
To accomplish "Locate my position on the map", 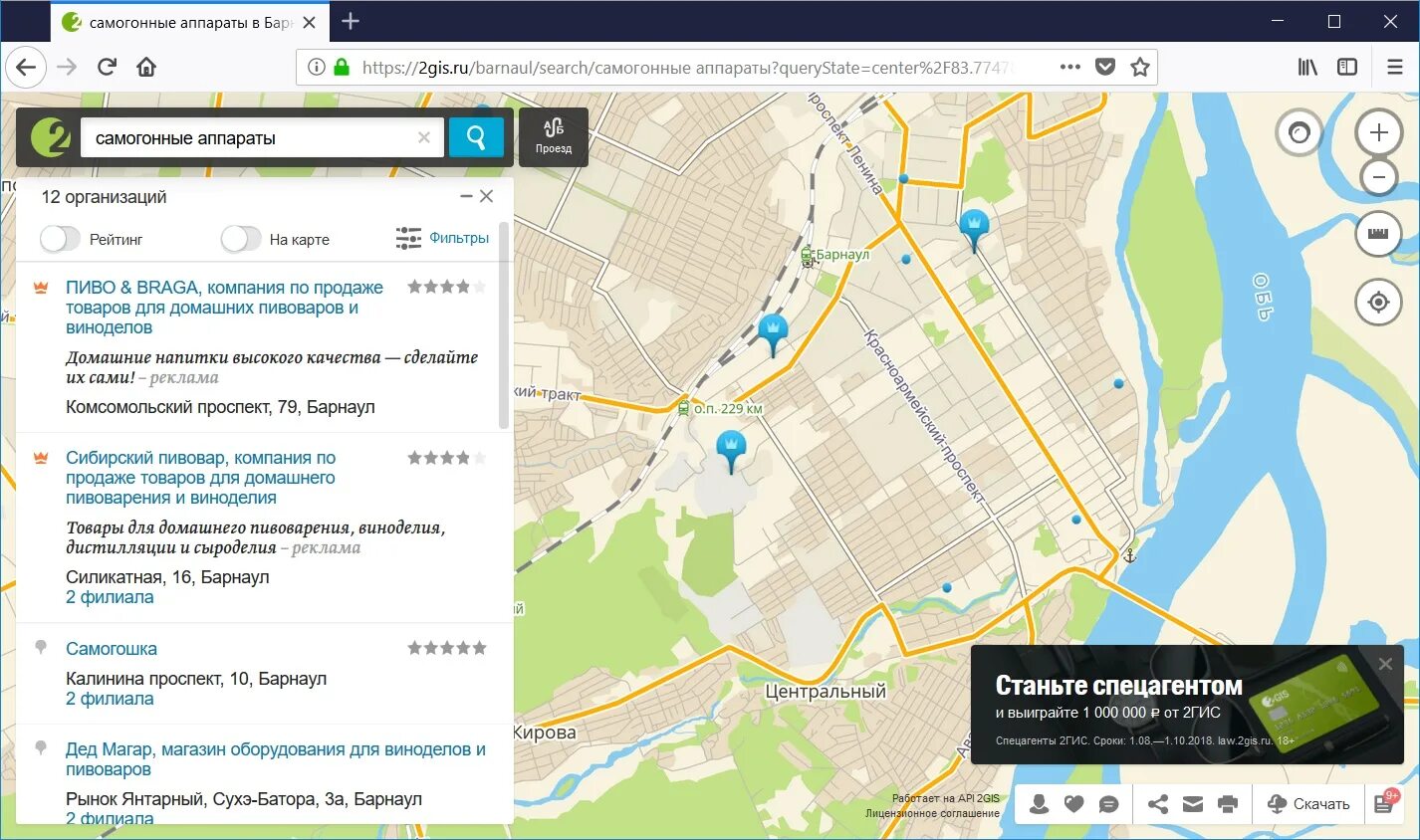I will (x=1378, y=302).
